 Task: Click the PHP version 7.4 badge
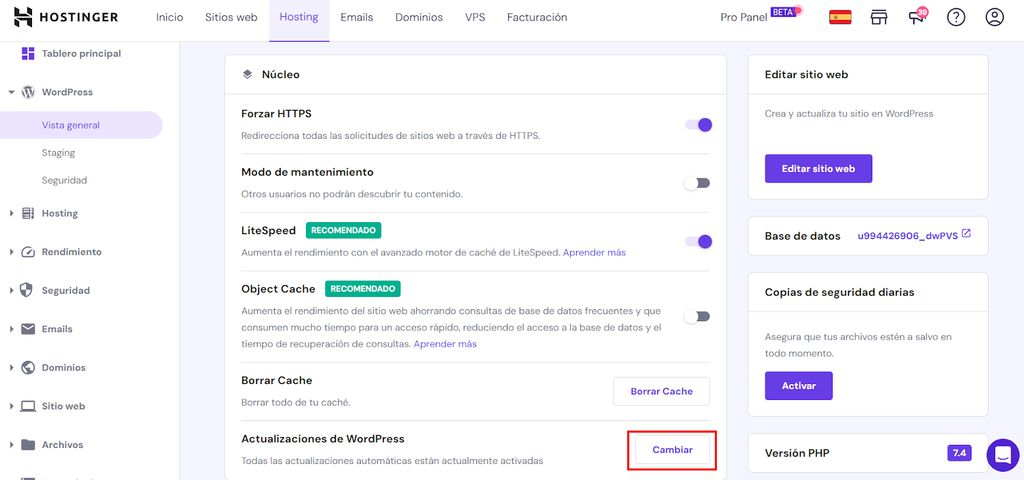pos(959,453)
